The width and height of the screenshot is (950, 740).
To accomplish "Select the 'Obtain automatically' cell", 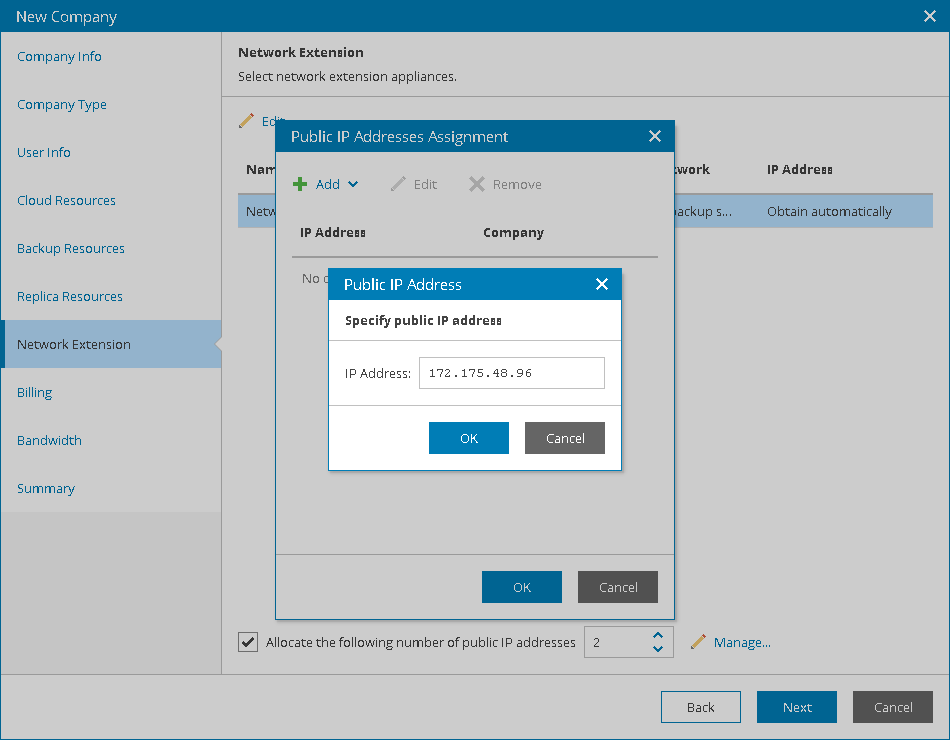I will 829,212.
